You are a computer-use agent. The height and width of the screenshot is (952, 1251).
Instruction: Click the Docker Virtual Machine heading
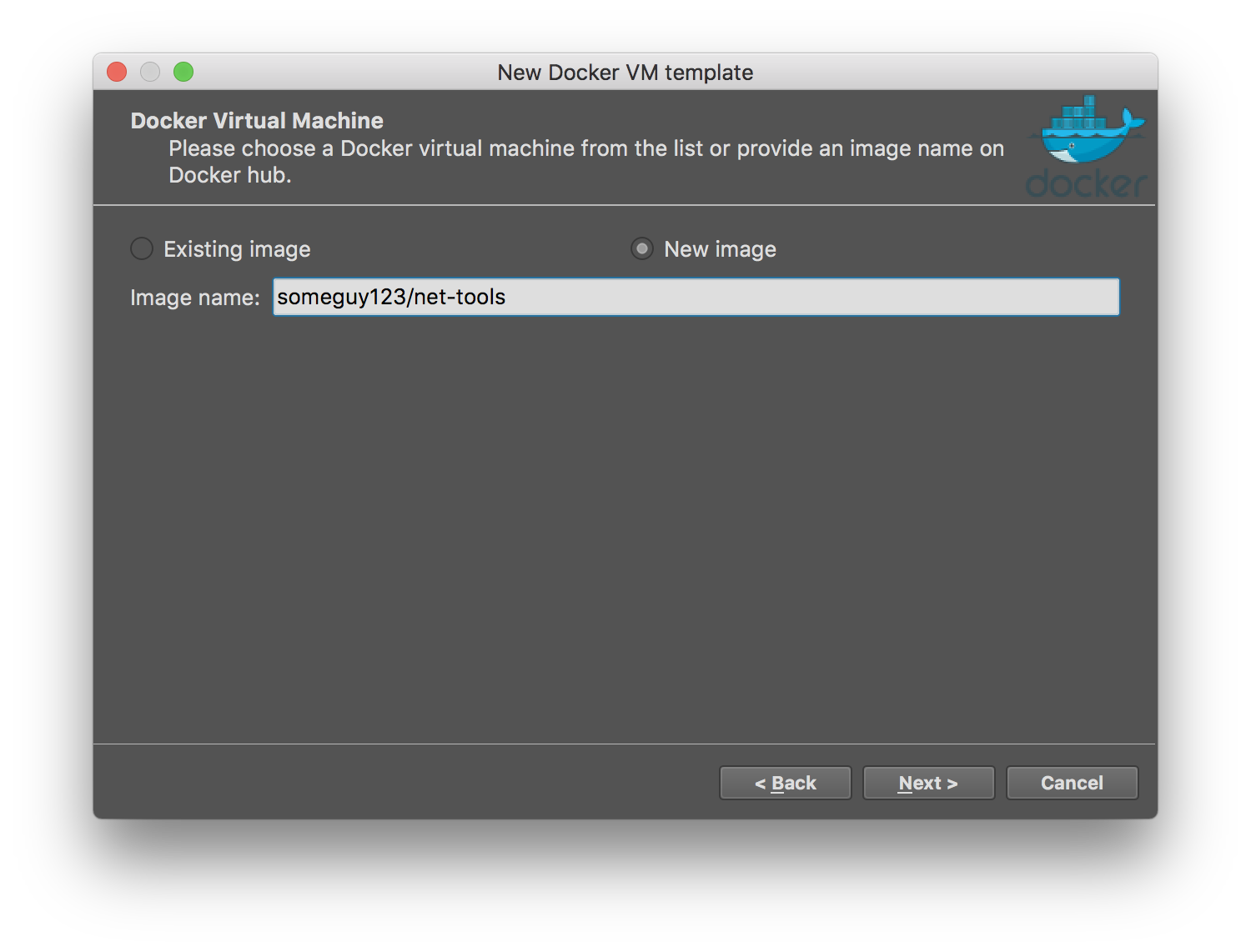click(256, 120)
